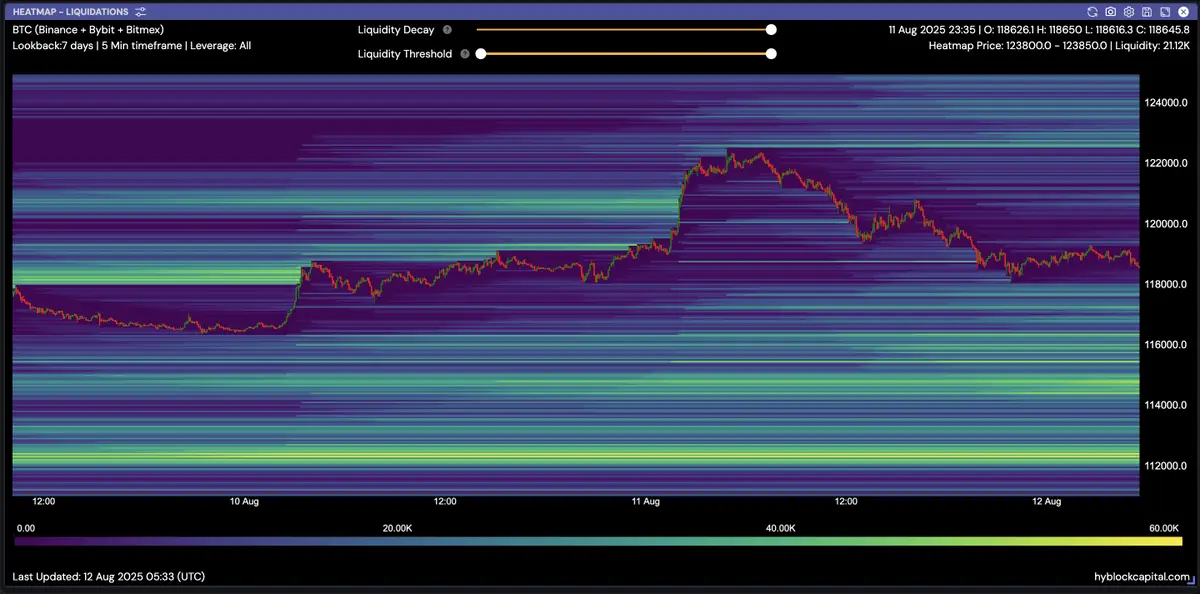Viewport: 1200px width, 594px height.
Task: Click the Last Updated timestamp text
Action: tap(110, 577)
